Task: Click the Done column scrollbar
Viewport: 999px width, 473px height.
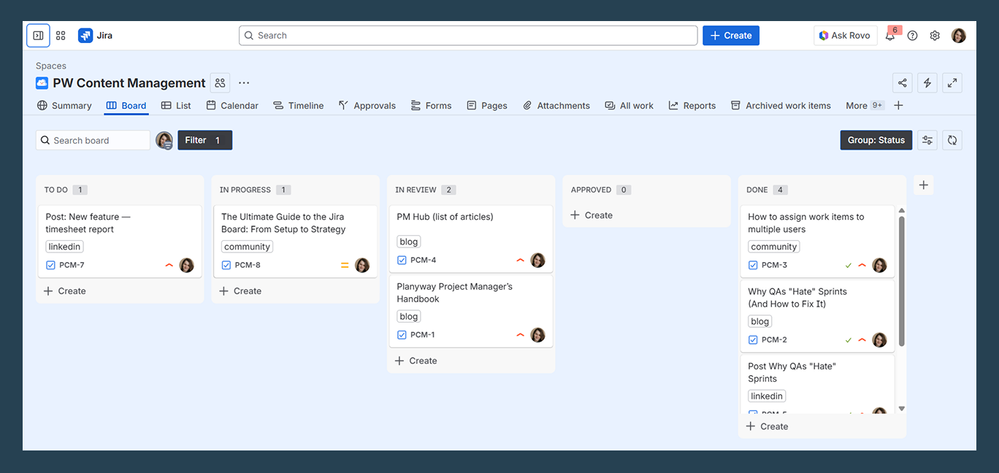Action: [902, 280]
